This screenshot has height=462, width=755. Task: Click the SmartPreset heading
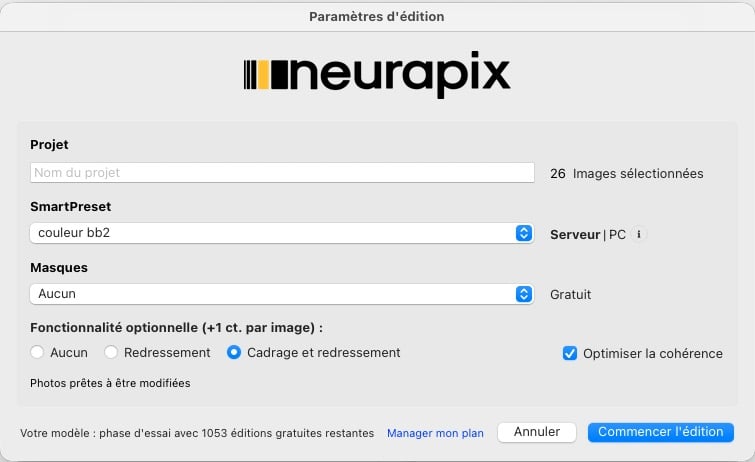pos(71,206)
